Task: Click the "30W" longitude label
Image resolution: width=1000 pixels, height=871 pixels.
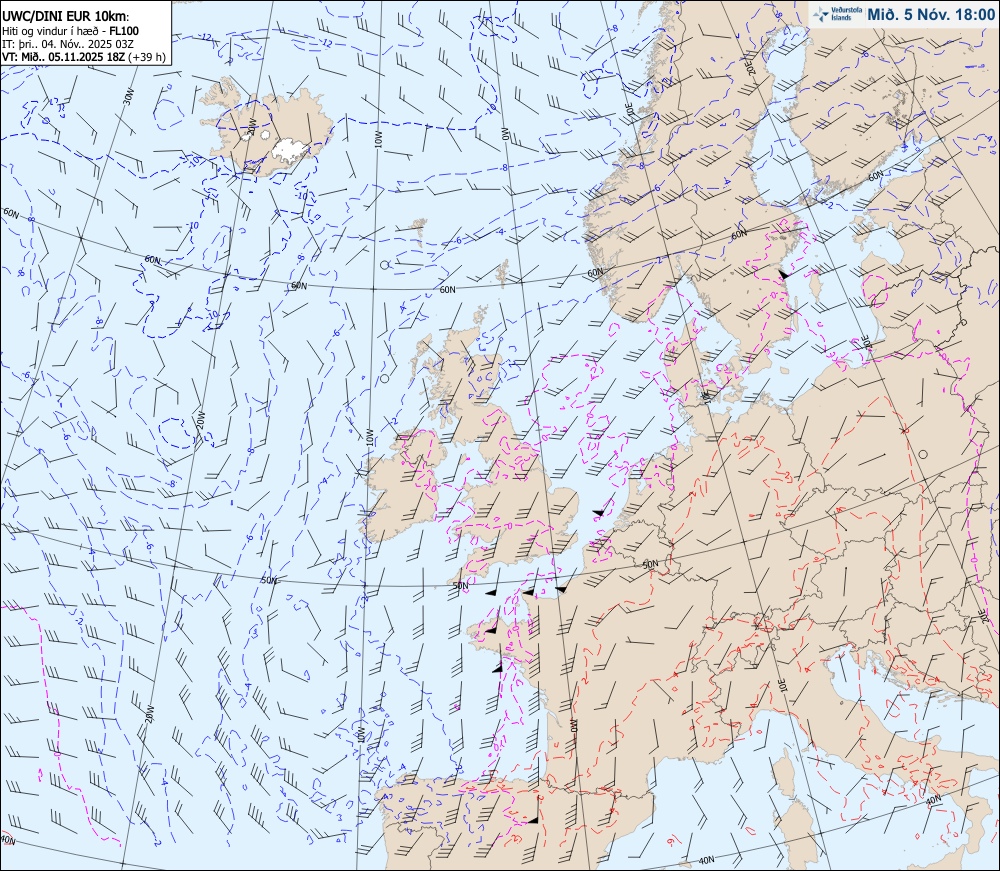Action: pos(128,97)
